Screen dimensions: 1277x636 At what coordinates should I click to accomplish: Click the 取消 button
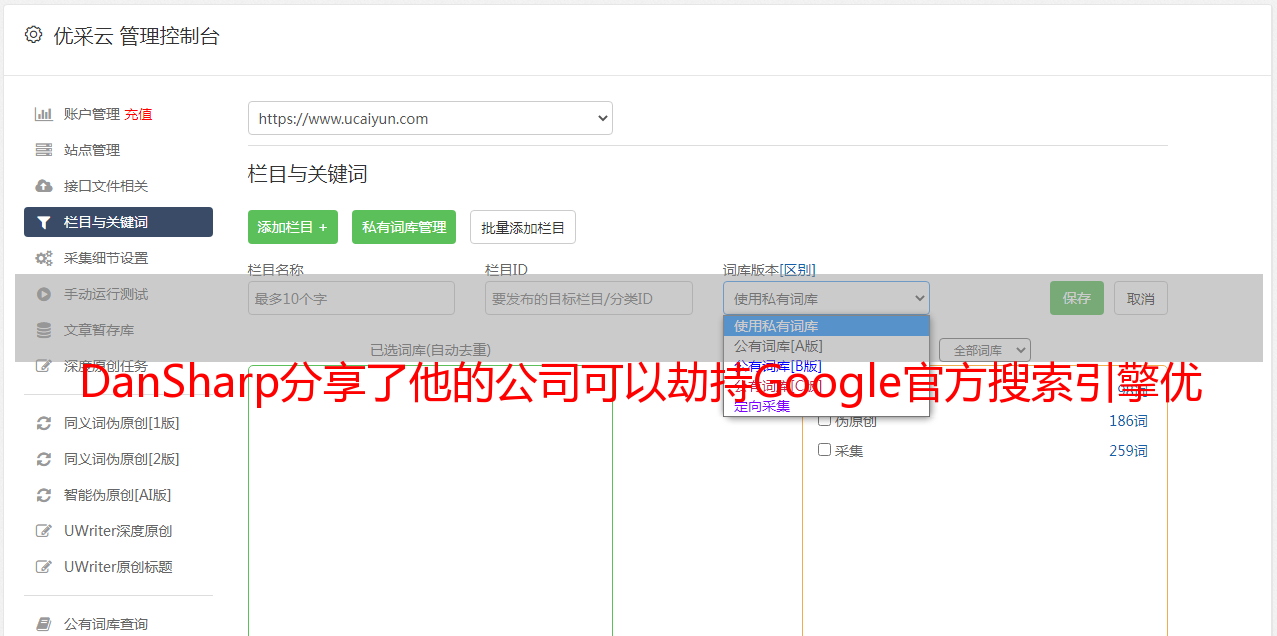[x=1141, y=298]
